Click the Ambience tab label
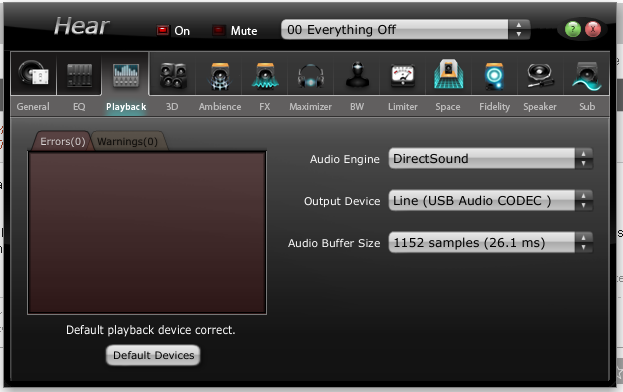The height and width of the screenshot is (392, 623). [220, 106]
